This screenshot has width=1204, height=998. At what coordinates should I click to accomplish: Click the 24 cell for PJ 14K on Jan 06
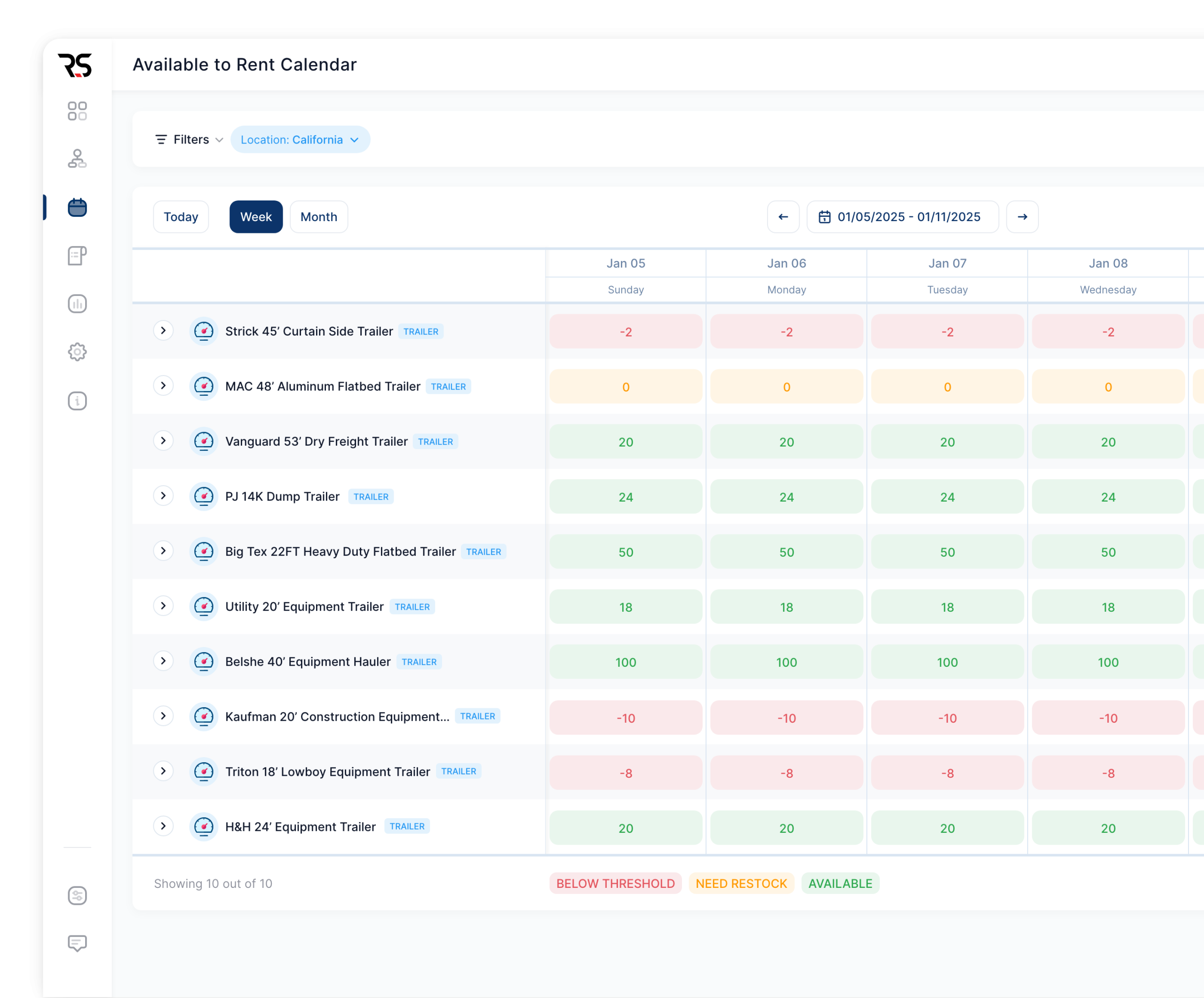coord(787,497)
